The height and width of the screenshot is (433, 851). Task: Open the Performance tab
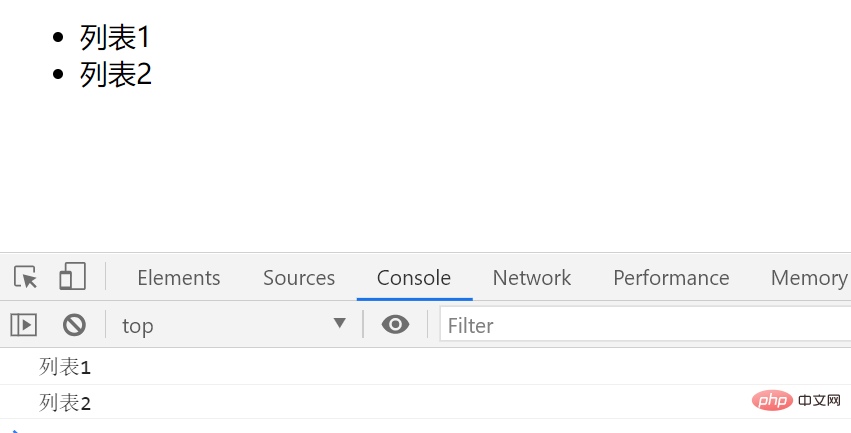pyautogui.click(x=671, y=278)
